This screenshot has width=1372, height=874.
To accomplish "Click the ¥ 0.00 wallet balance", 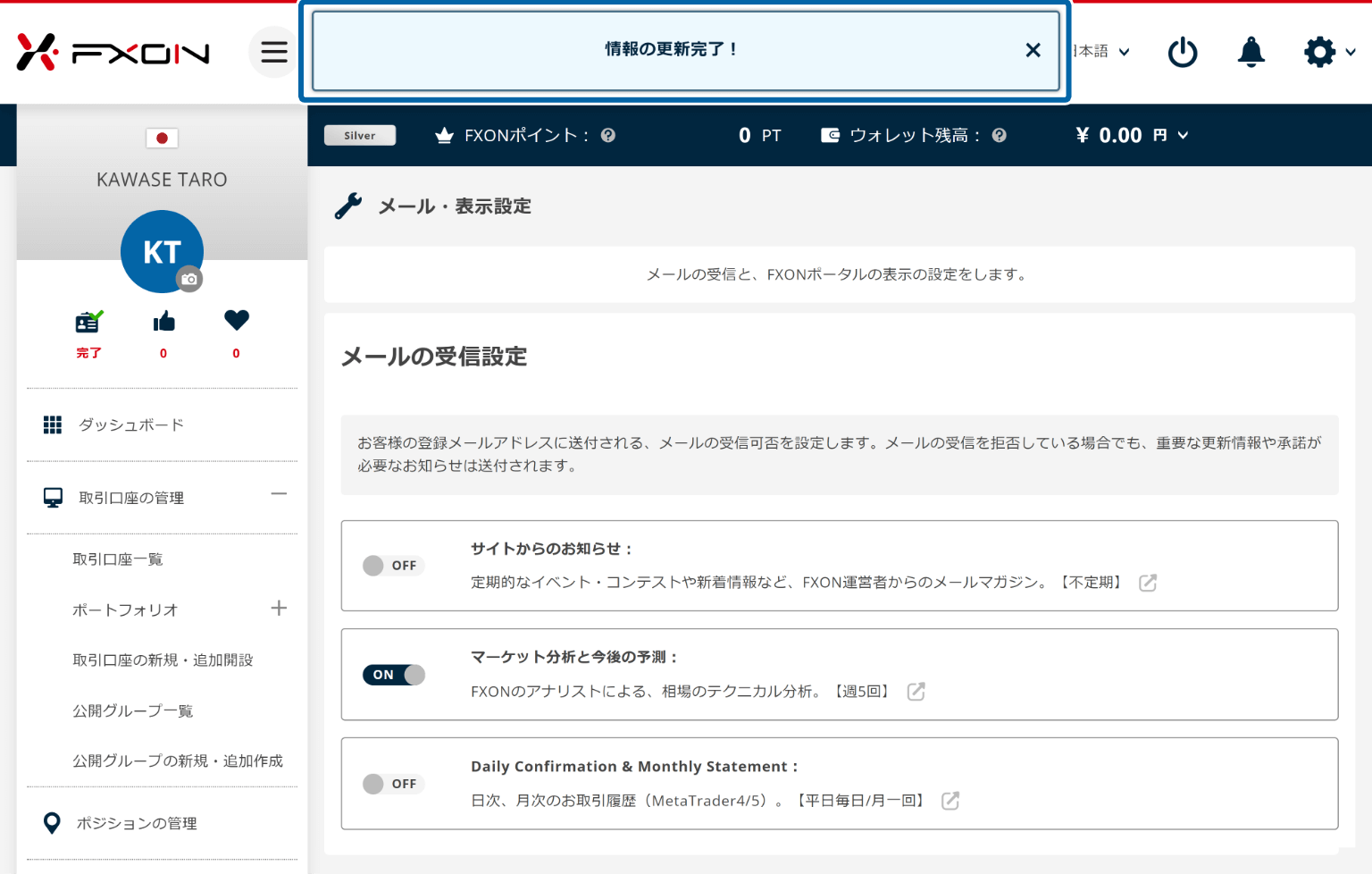I will click(1108, 136).
